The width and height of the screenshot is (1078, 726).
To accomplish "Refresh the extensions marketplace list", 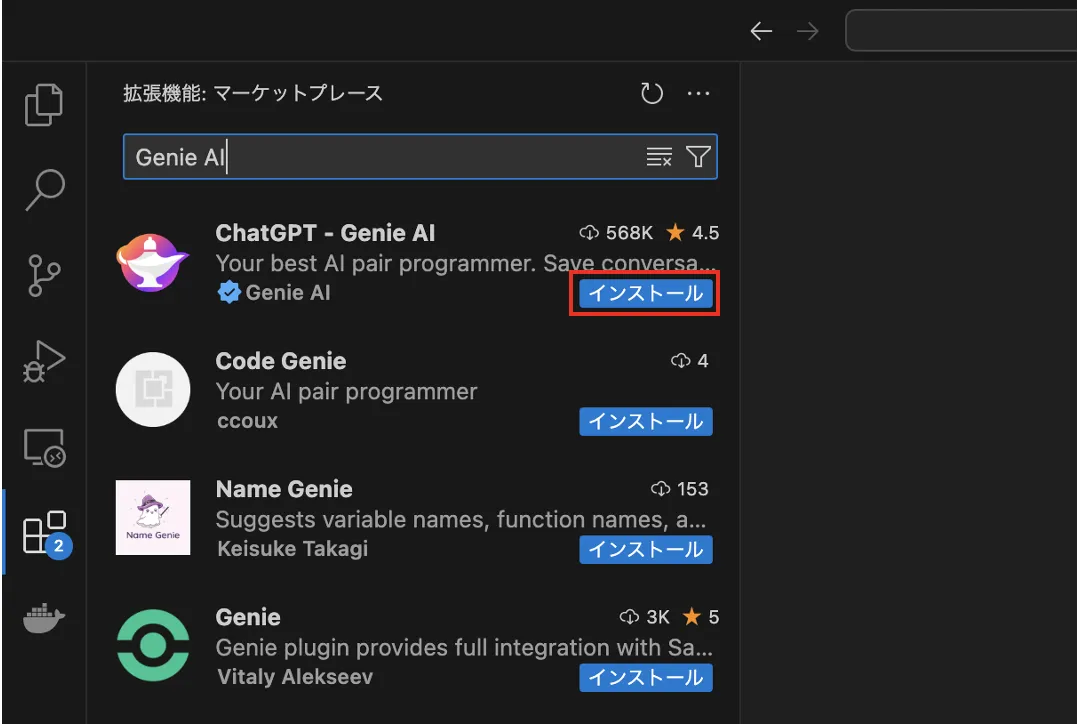I will 652,93.
